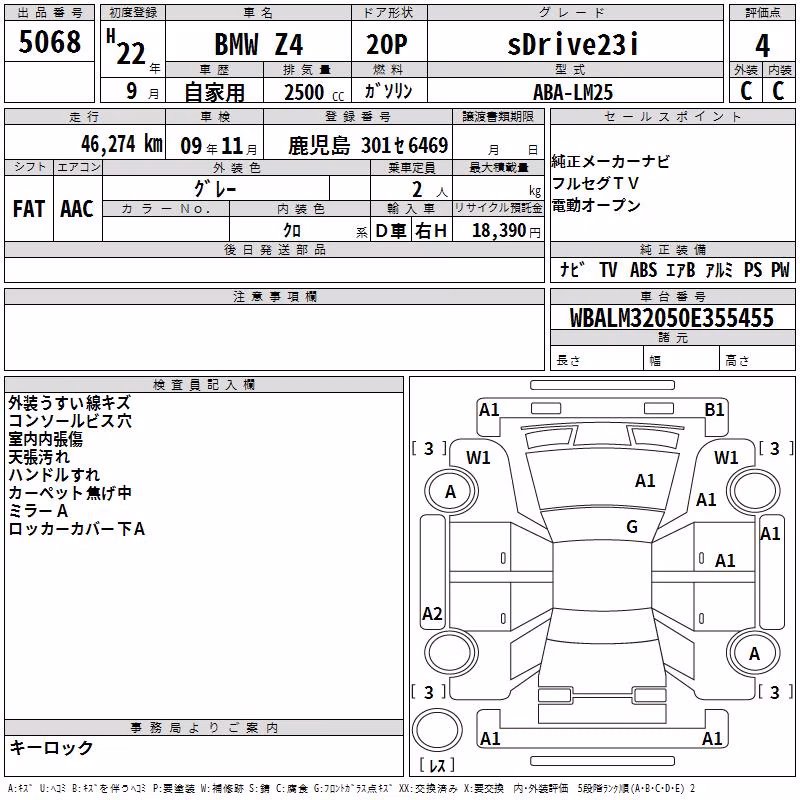This screenshot has width=800, height=800.
Task: Select the セールスポイント header
Action: point(672,117)
